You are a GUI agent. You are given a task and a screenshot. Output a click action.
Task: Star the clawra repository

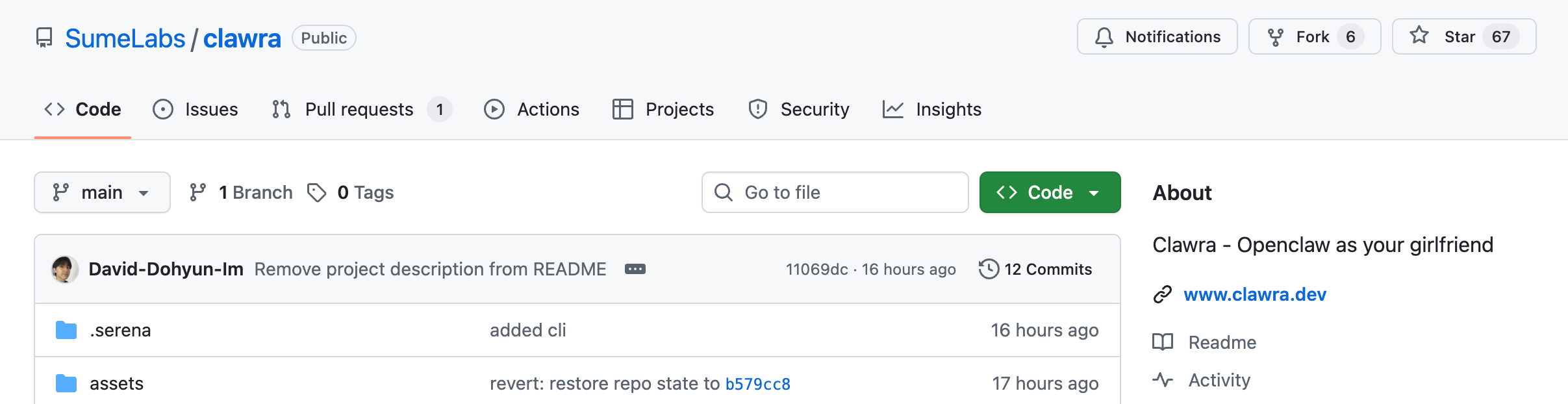1463,37
